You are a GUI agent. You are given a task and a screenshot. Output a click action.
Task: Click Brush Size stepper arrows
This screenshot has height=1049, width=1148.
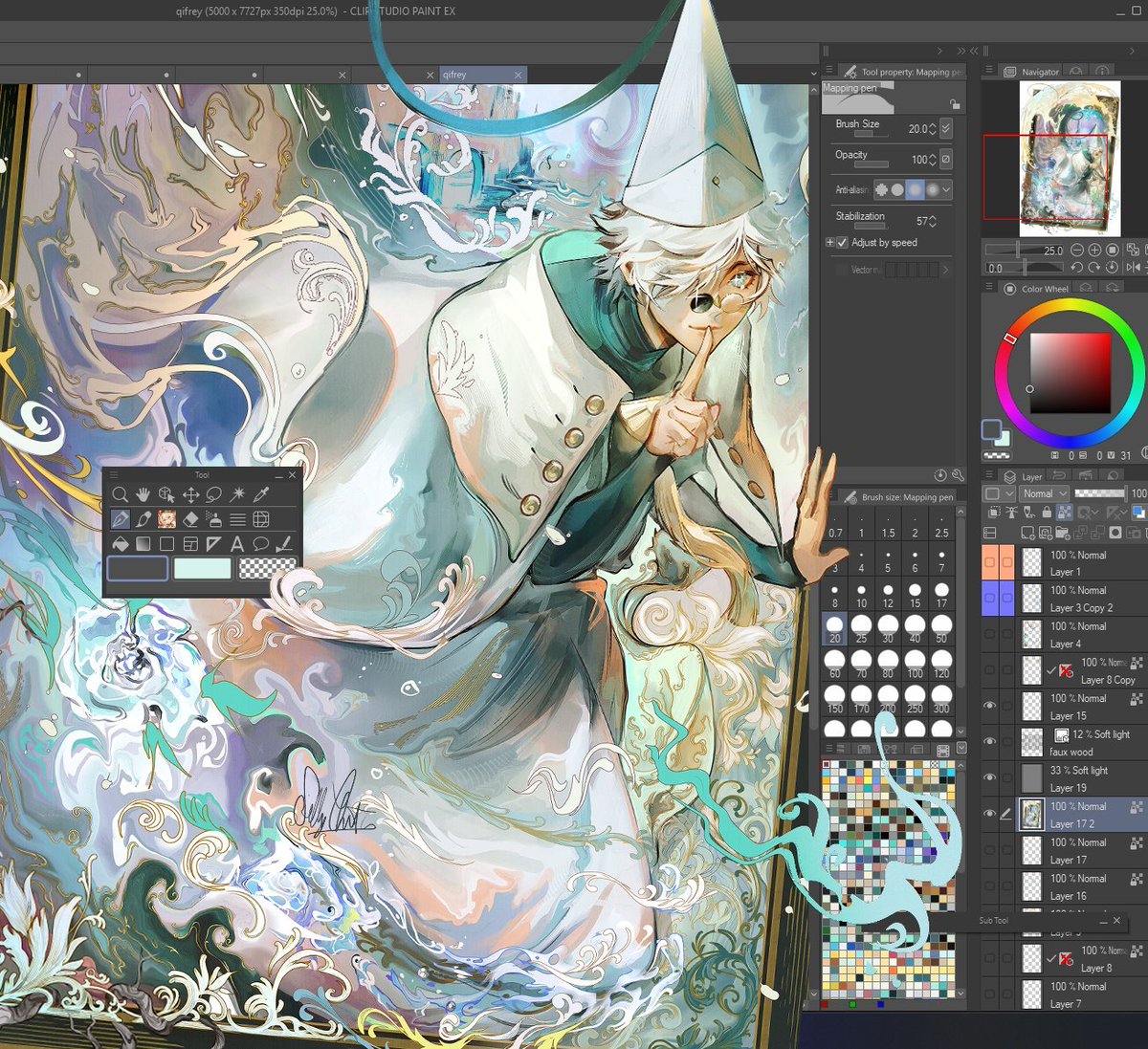(x=933, y=128)
